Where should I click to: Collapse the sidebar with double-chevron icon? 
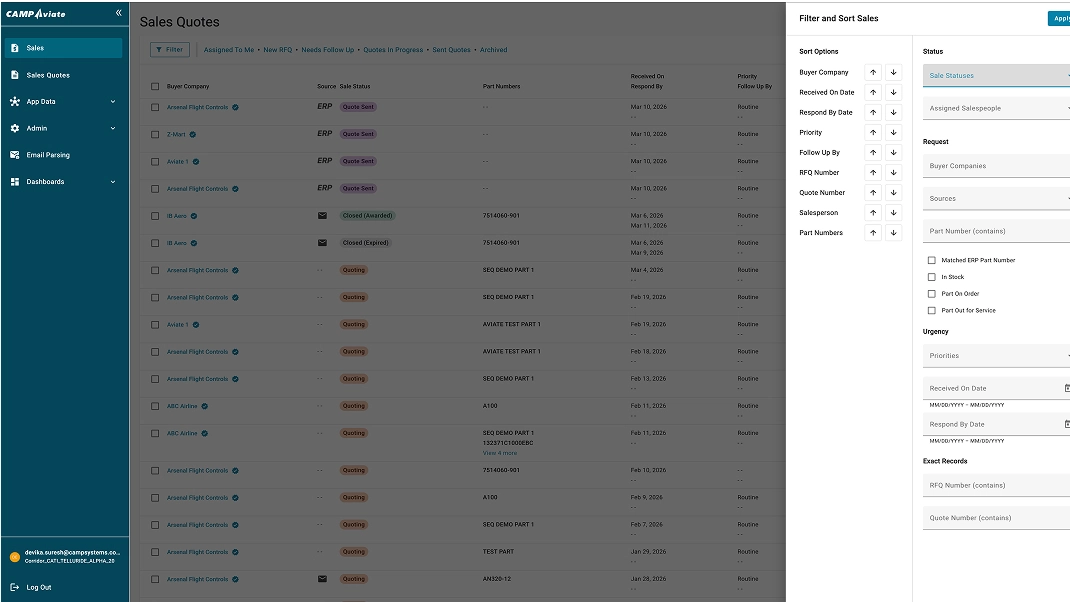click(x=119, y=13)
